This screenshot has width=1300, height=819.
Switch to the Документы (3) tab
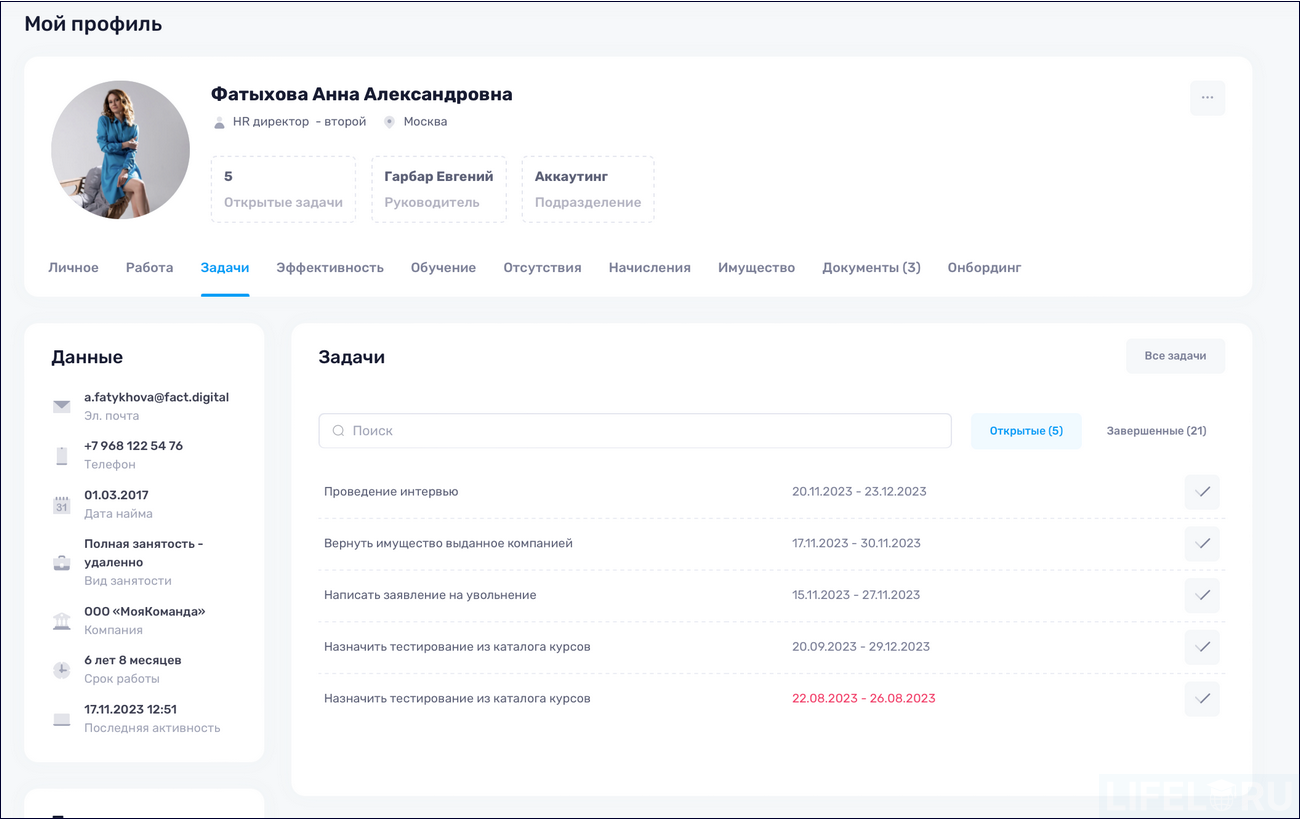coord(871,267)
